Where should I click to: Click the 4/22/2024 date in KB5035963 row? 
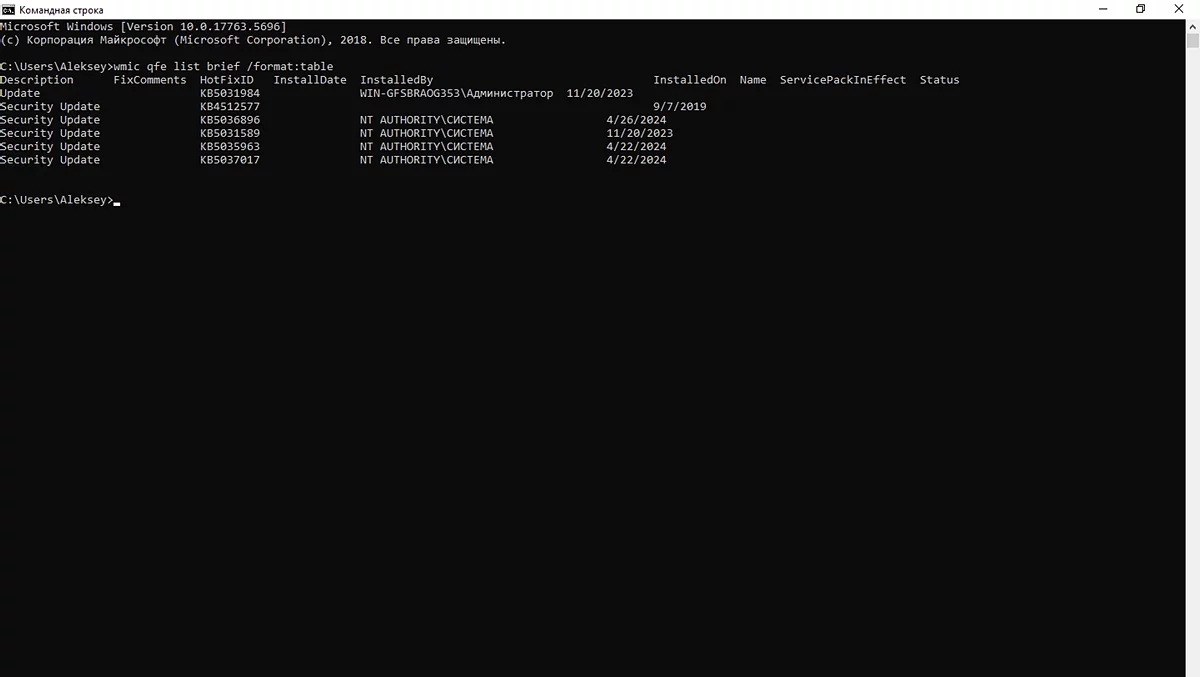[636, 146]
